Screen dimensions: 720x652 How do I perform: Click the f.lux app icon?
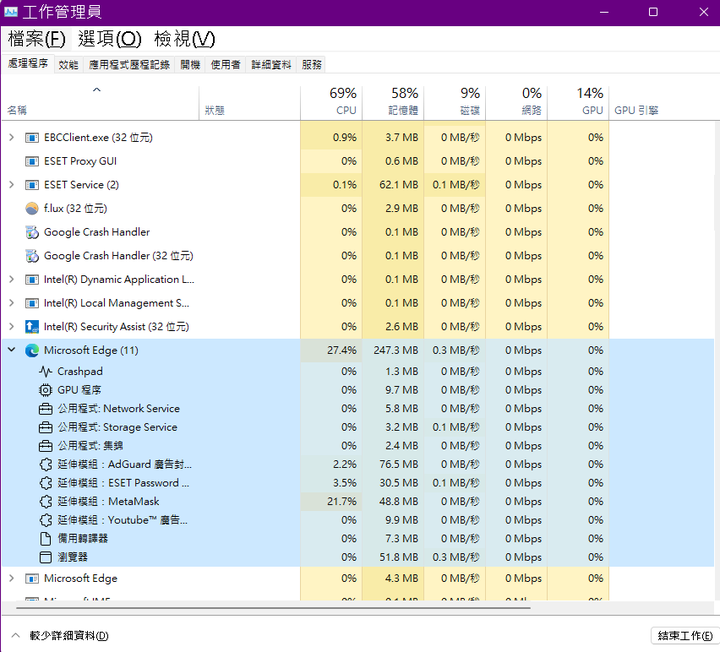[32, 209]
